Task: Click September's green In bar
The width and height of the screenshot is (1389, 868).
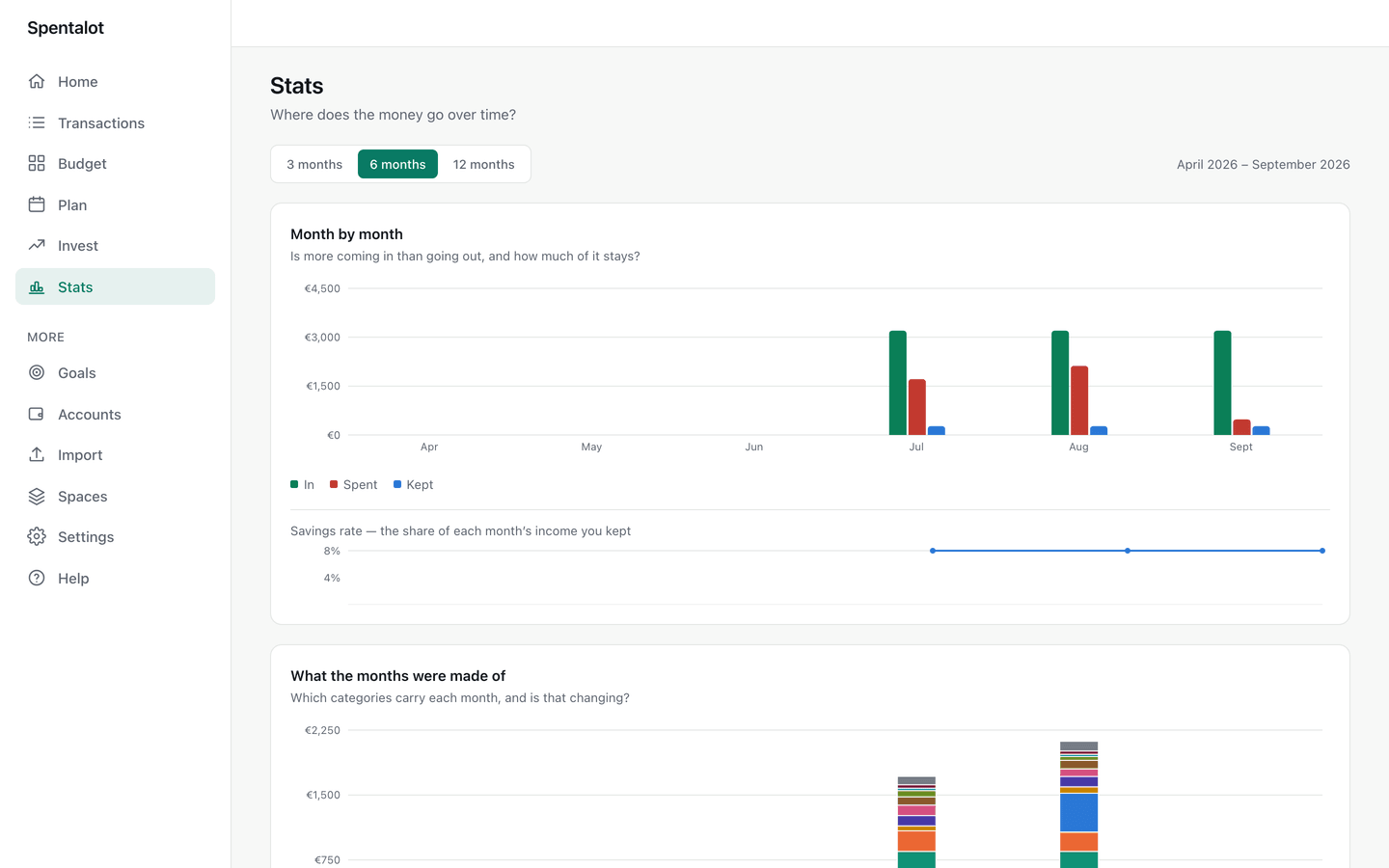Action: click(1222, 383)
